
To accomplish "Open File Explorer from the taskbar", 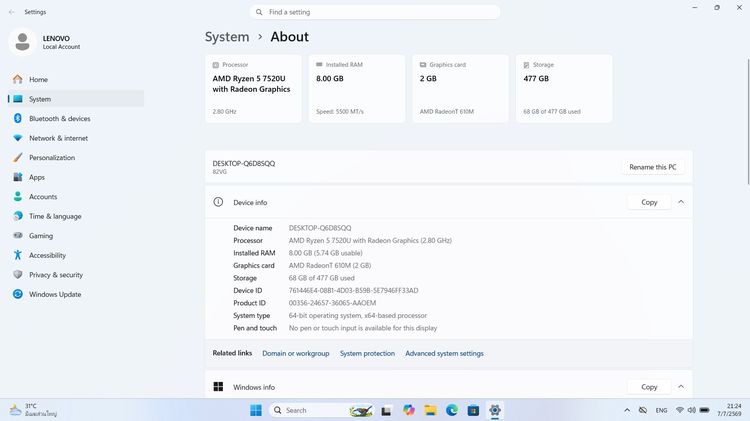I will click(430, 410).
